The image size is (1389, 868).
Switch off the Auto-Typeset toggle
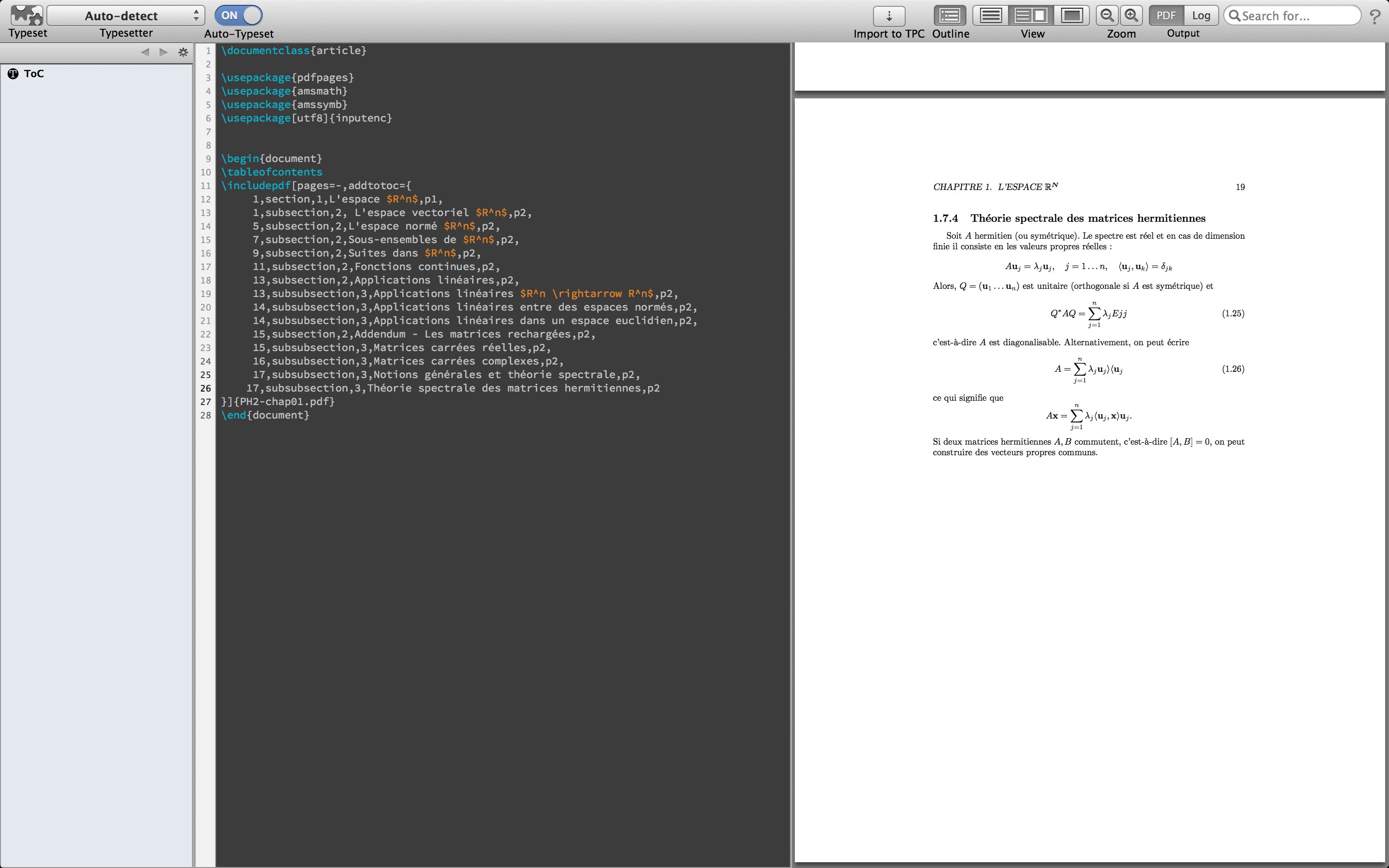coord(238,15)
